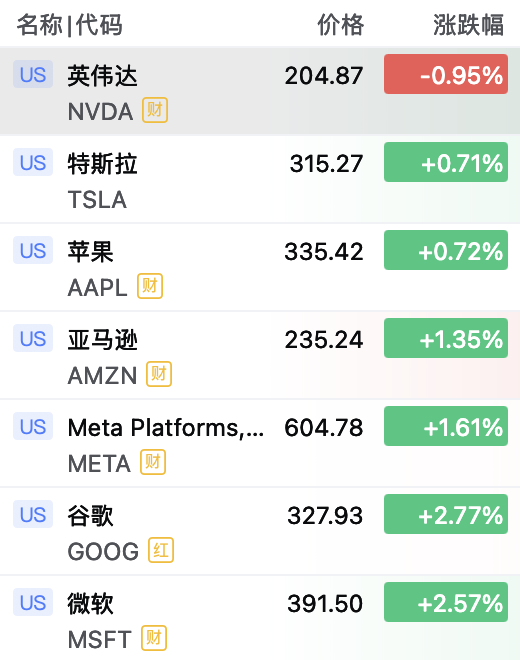The image size is (520, 660).
Task: Sort by the 涨跌幅 column header
Action: click(x=468, y=25)
